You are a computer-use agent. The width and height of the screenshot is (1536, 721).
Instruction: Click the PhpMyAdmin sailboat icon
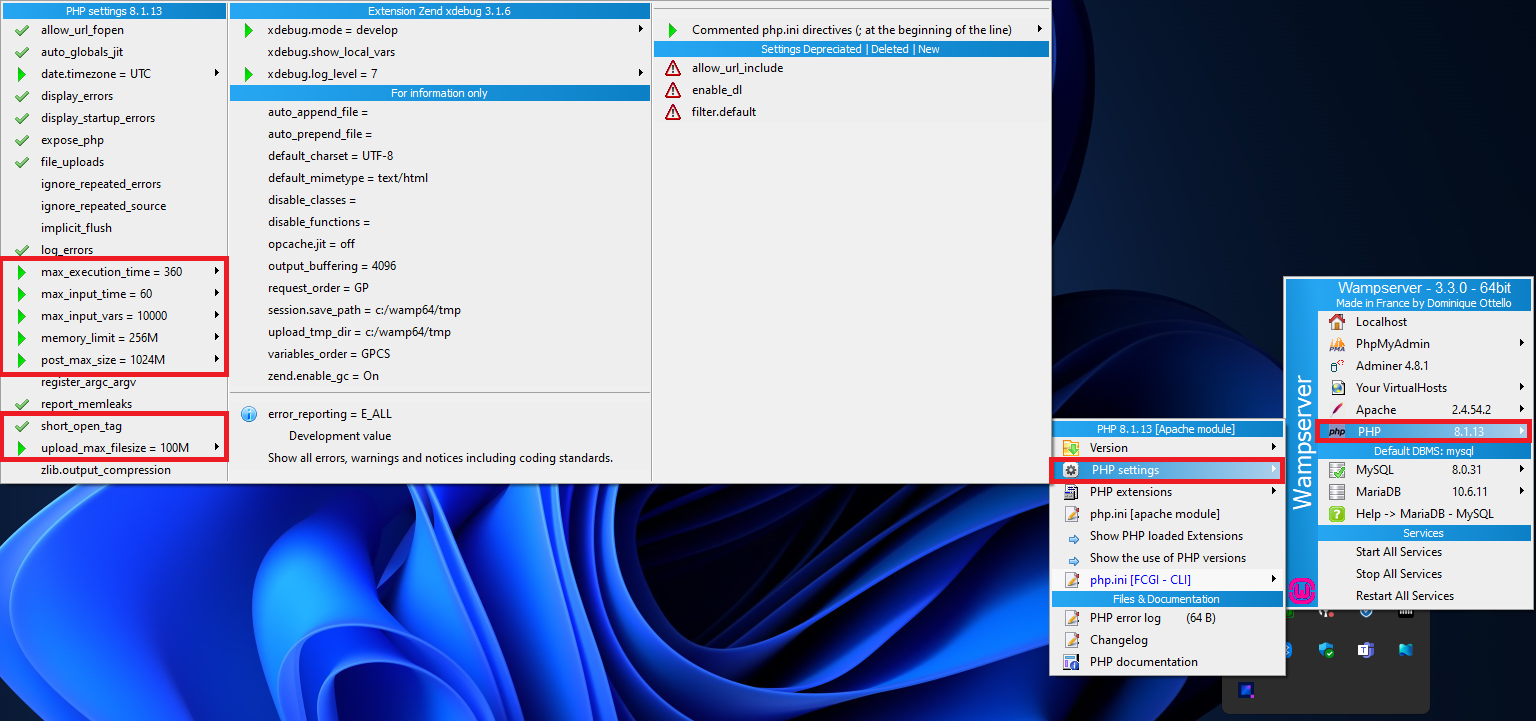pyautogui.click(x=1337, y=344)
